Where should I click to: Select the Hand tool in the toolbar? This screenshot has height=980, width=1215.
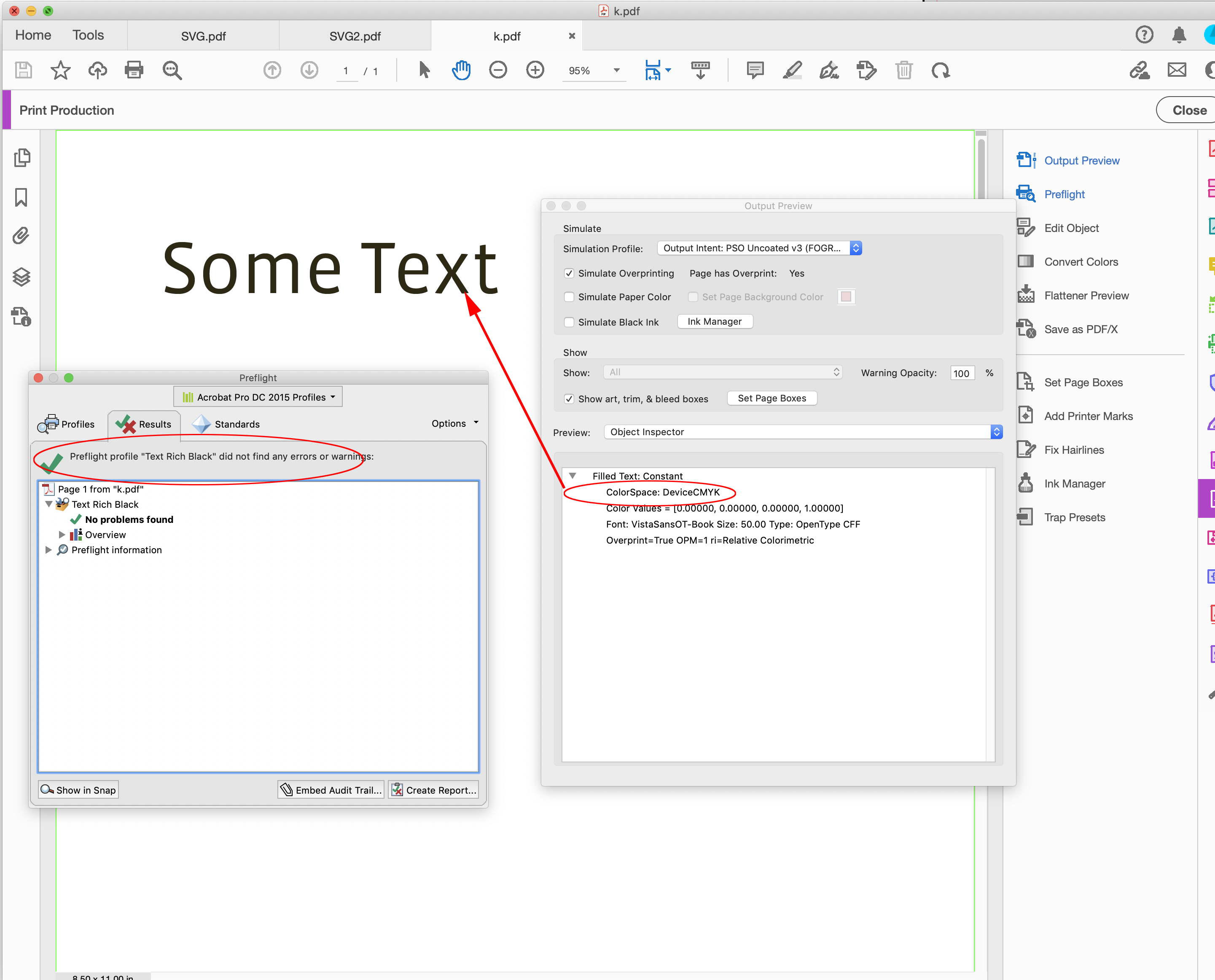tap(461, 70)
